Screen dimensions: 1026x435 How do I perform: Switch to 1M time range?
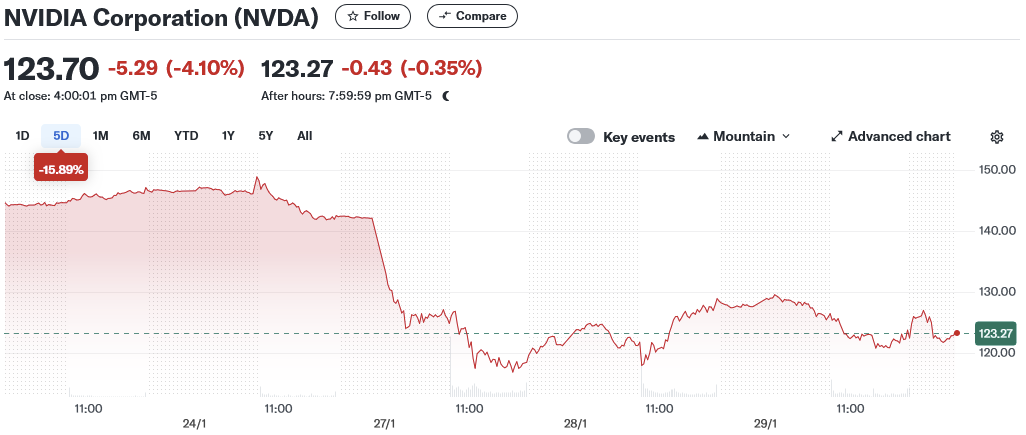100,136
